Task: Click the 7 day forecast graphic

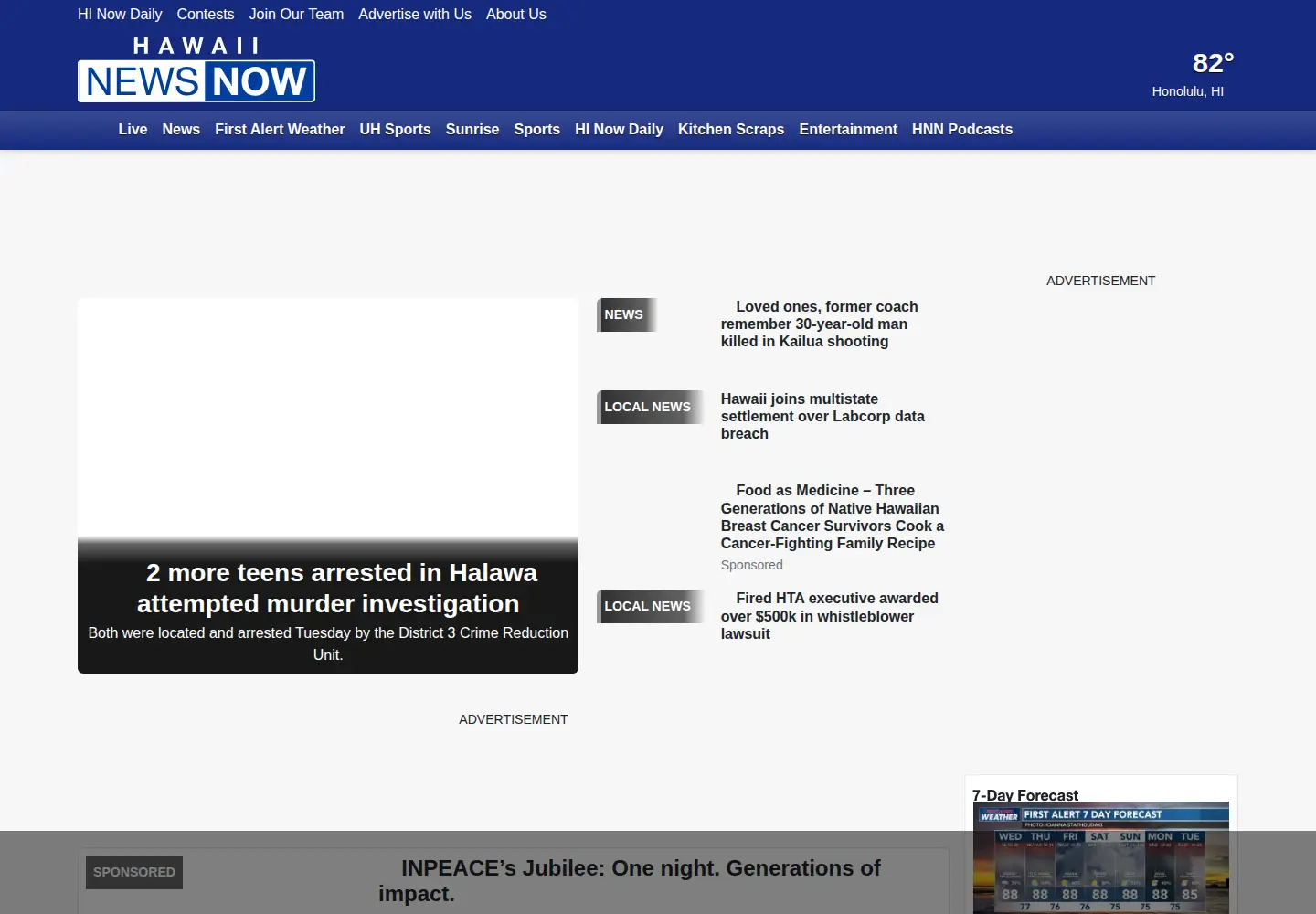Action: coord(1101,857)
